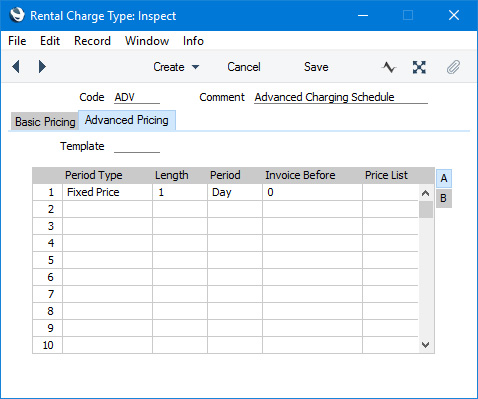The width and height of the screenshot is (478, 399).
Task: Switch grid to flip A
Action: 444,178
